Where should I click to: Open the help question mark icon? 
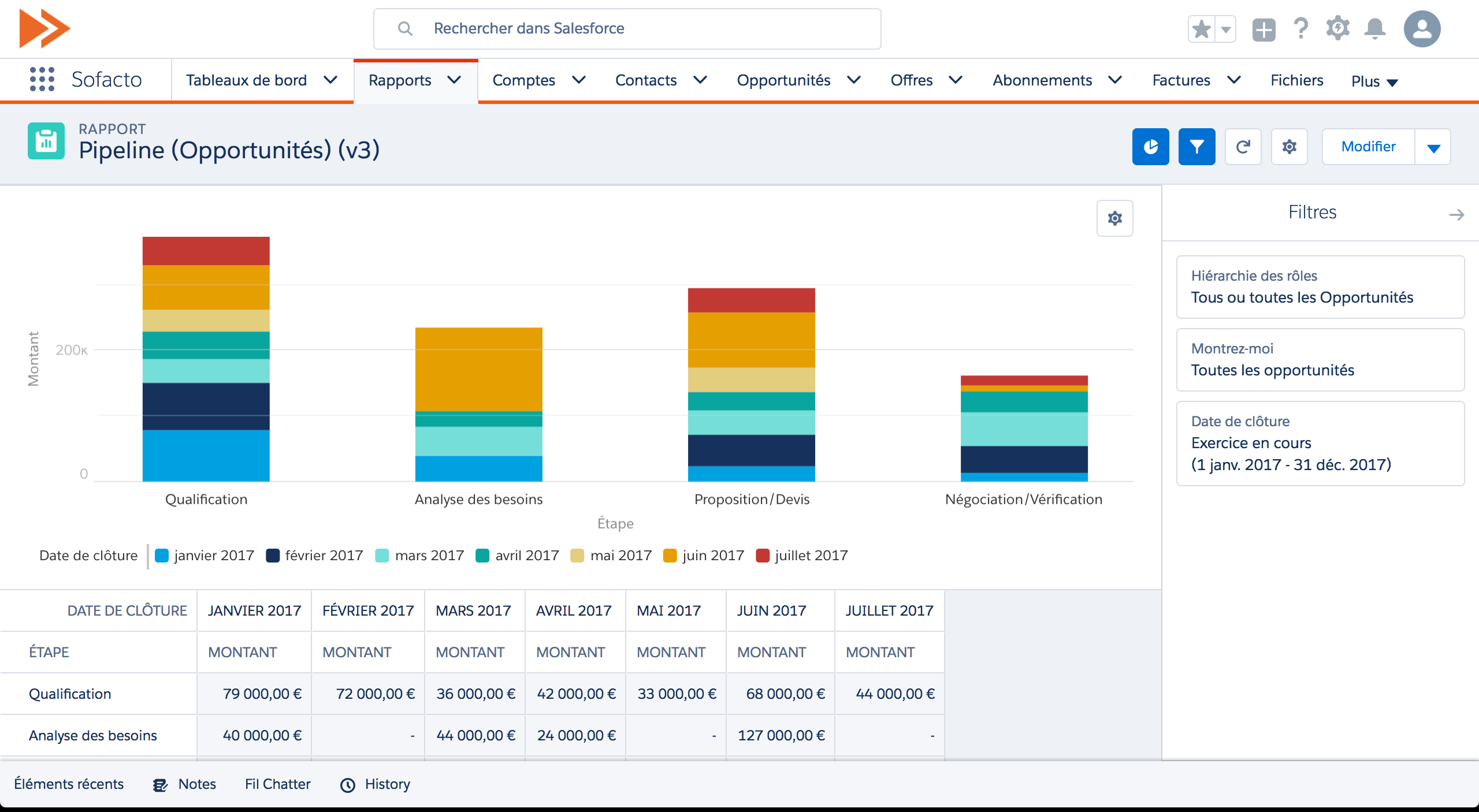pyautogui.click(x=1300, y=28)
